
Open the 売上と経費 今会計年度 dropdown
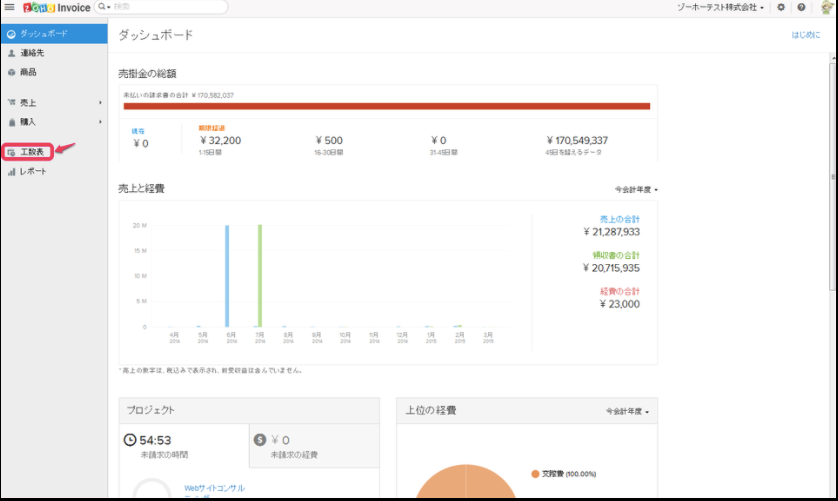pyautogui.click(x=636, y=190)
